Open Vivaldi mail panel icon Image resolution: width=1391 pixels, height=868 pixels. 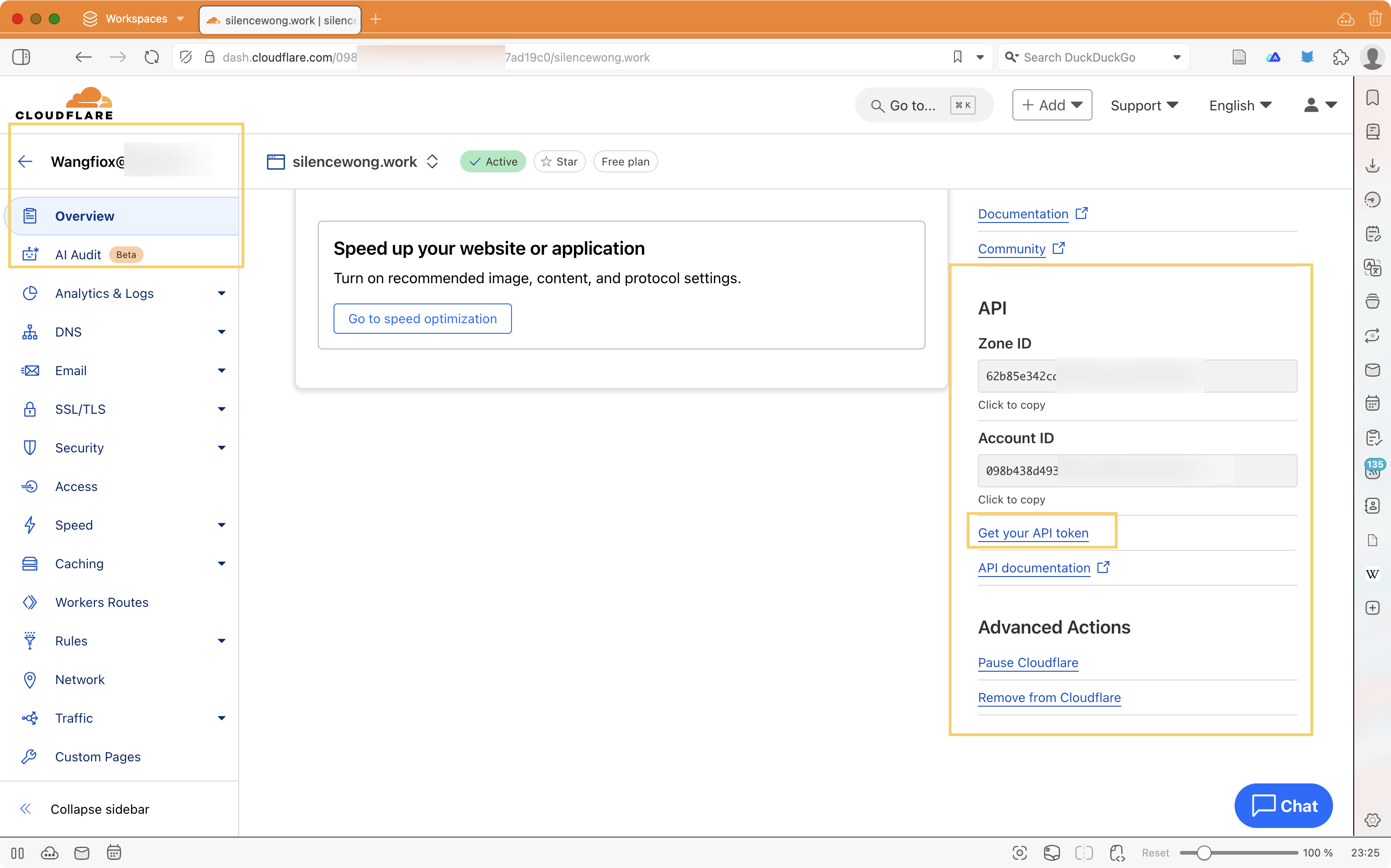pos(1372,370)
